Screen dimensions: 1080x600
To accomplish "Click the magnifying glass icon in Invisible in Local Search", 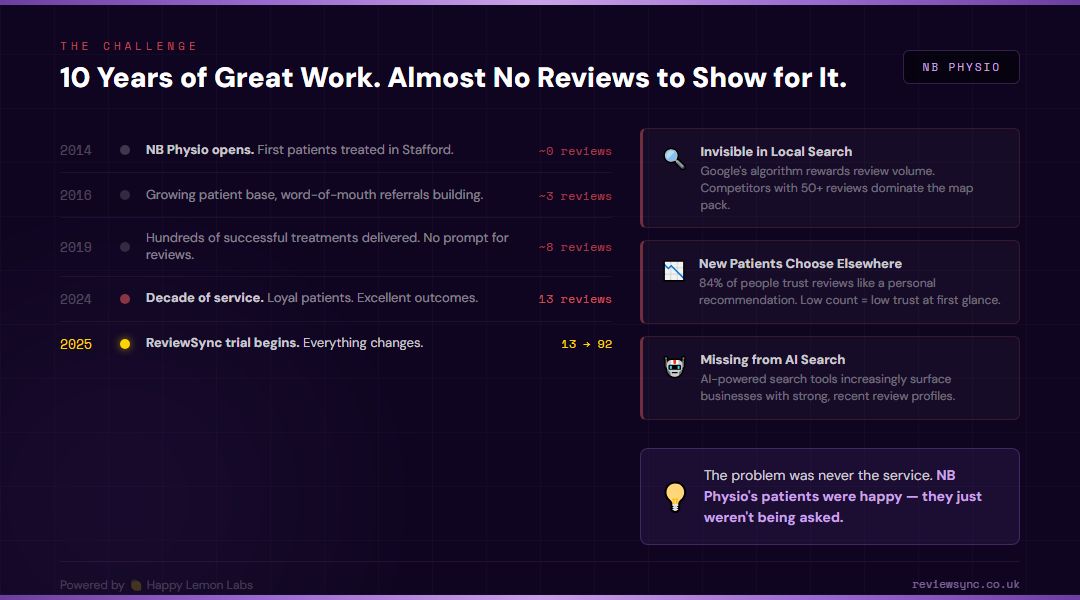I will coord(674,158).
